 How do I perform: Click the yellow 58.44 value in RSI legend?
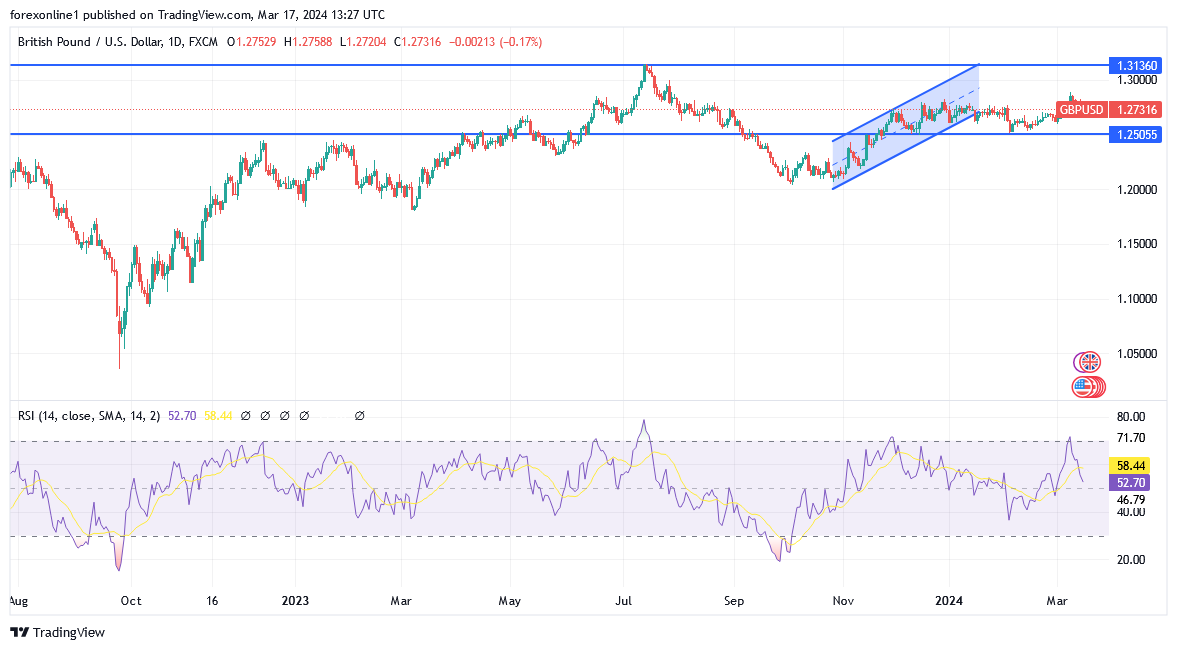(x=218, y=416)
